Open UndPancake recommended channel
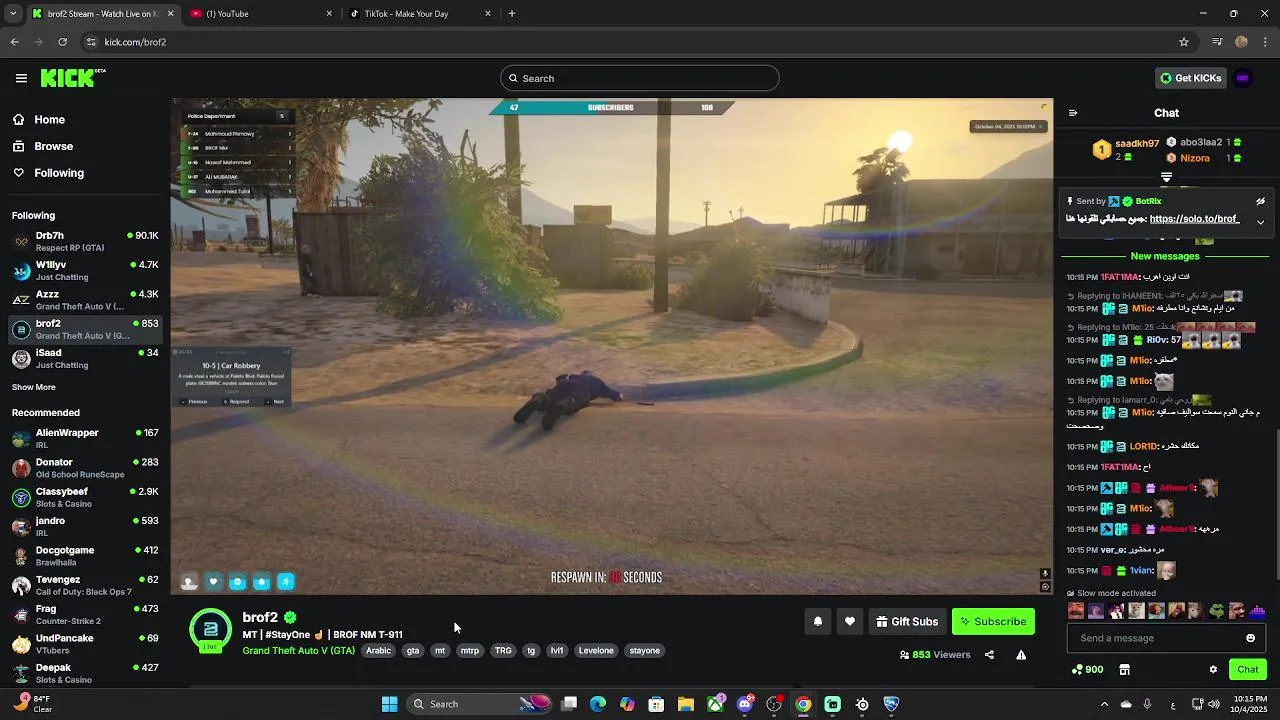1280x720 pixels. point(85,644)
